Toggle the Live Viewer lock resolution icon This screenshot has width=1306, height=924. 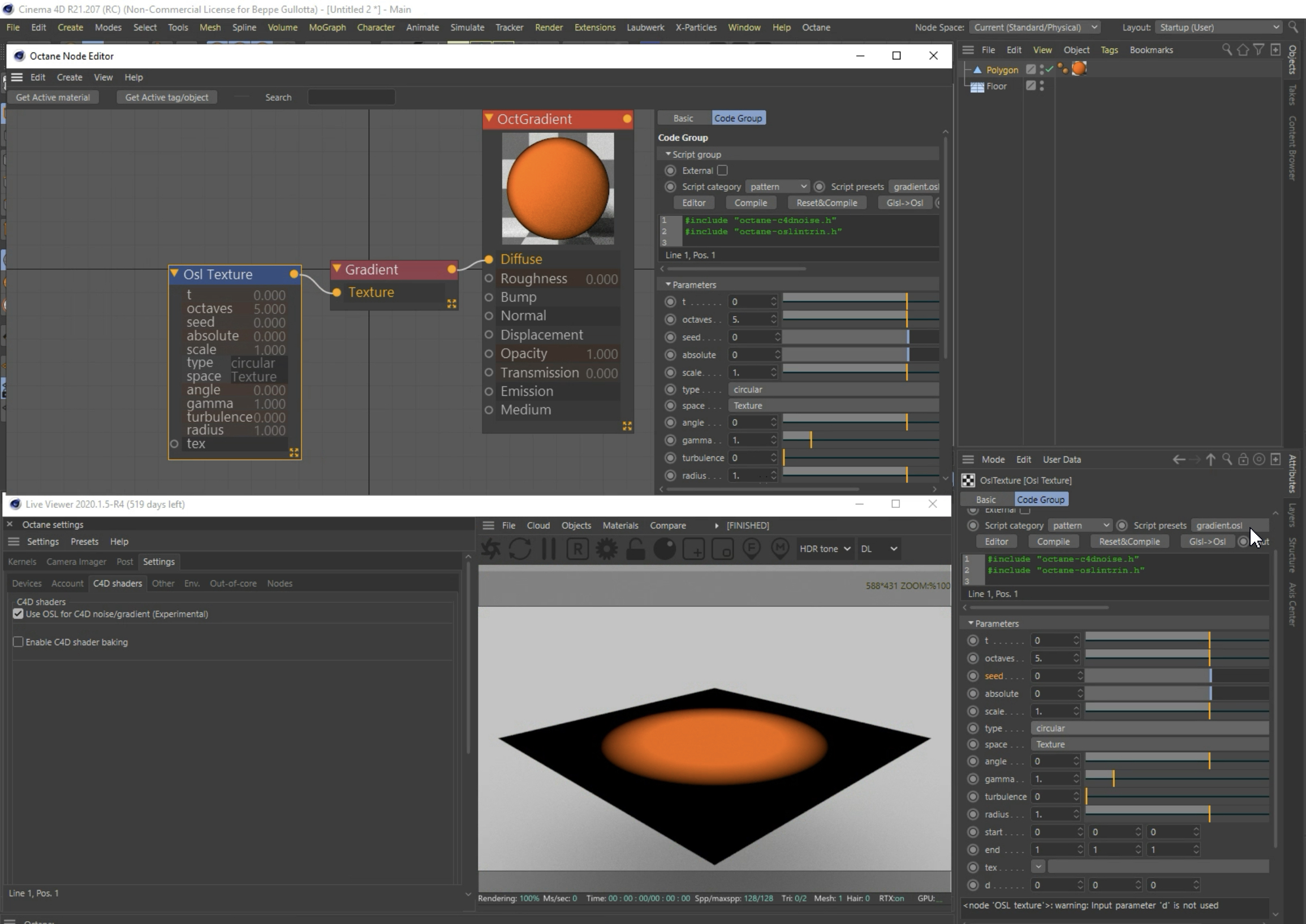coord(636,549)
